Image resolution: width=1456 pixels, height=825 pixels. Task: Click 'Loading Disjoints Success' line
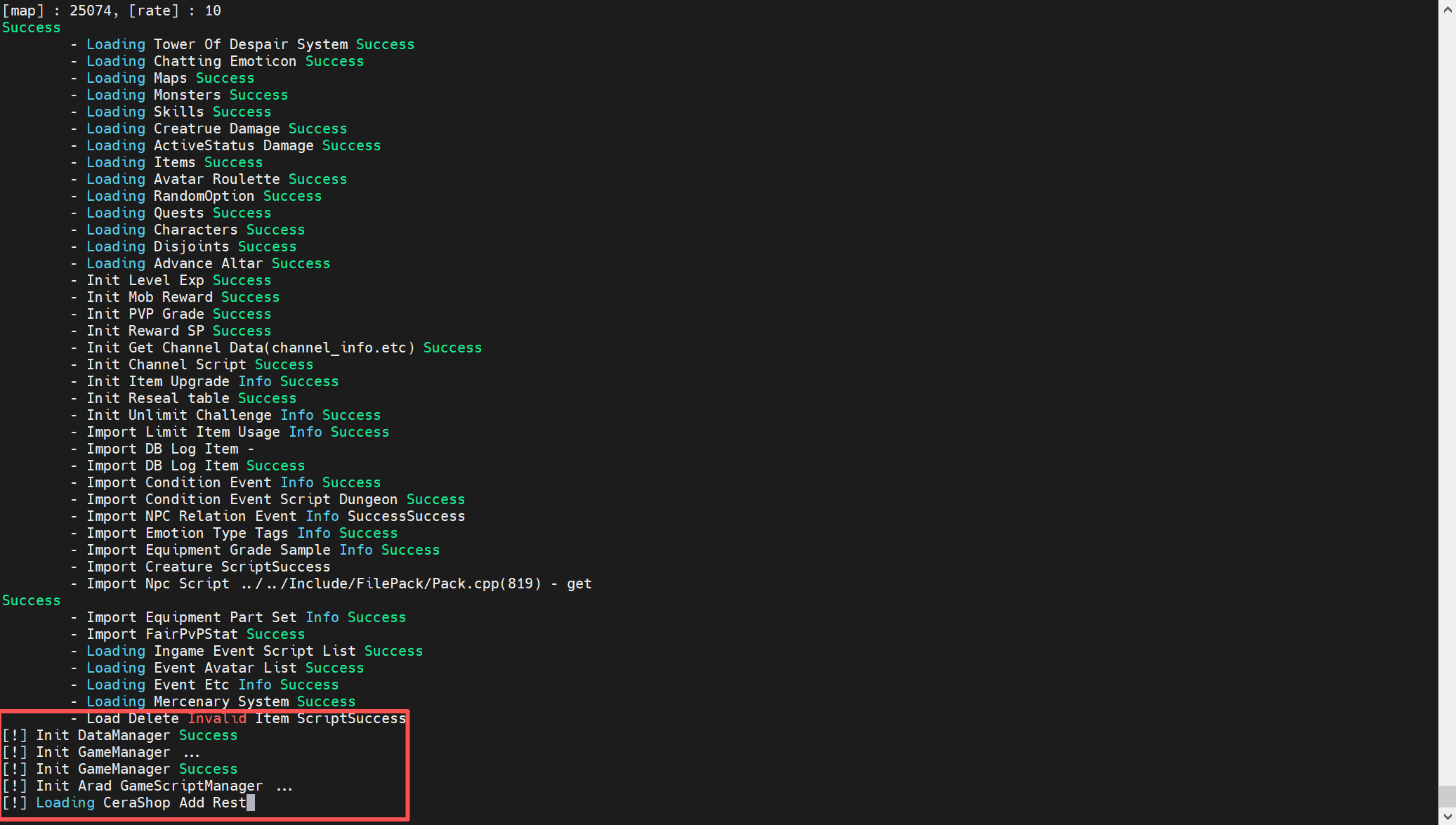183,246
